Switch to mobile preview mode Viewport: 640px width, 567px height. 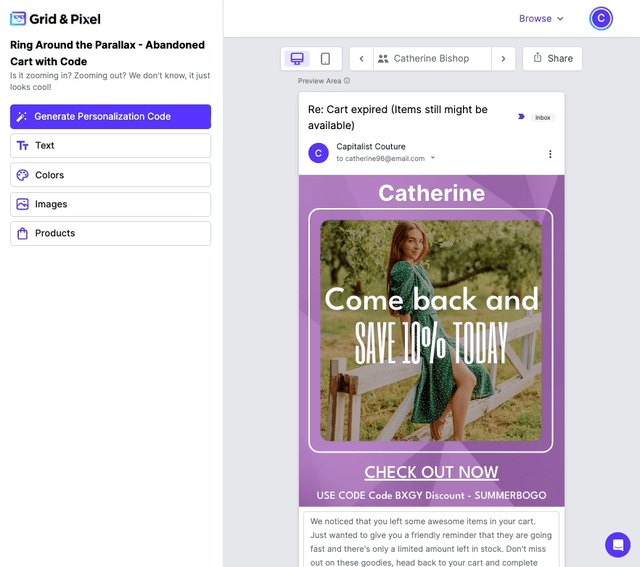[x=325, y=58]
